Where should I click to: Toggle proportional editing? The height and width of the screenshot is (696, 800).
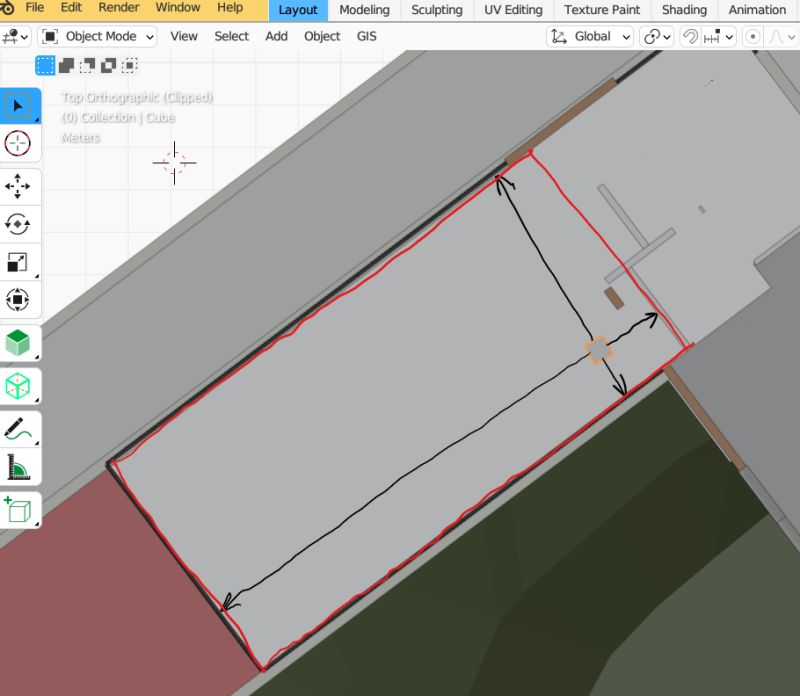coord(753,37)
